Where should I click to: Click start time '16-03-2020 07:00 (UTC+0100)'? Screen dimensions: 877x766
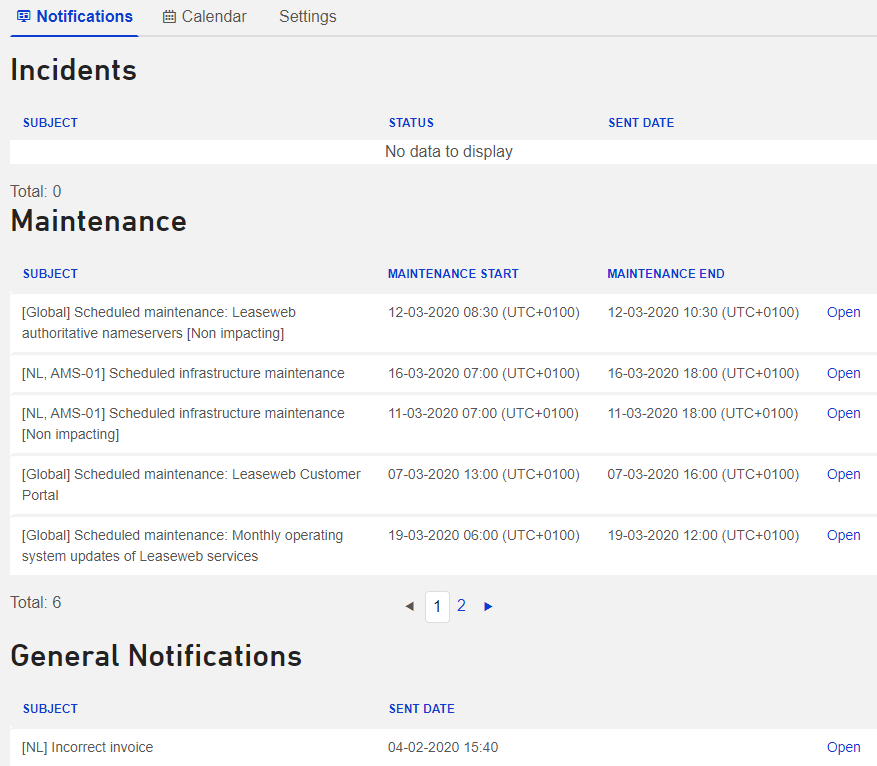click(484, 373)
